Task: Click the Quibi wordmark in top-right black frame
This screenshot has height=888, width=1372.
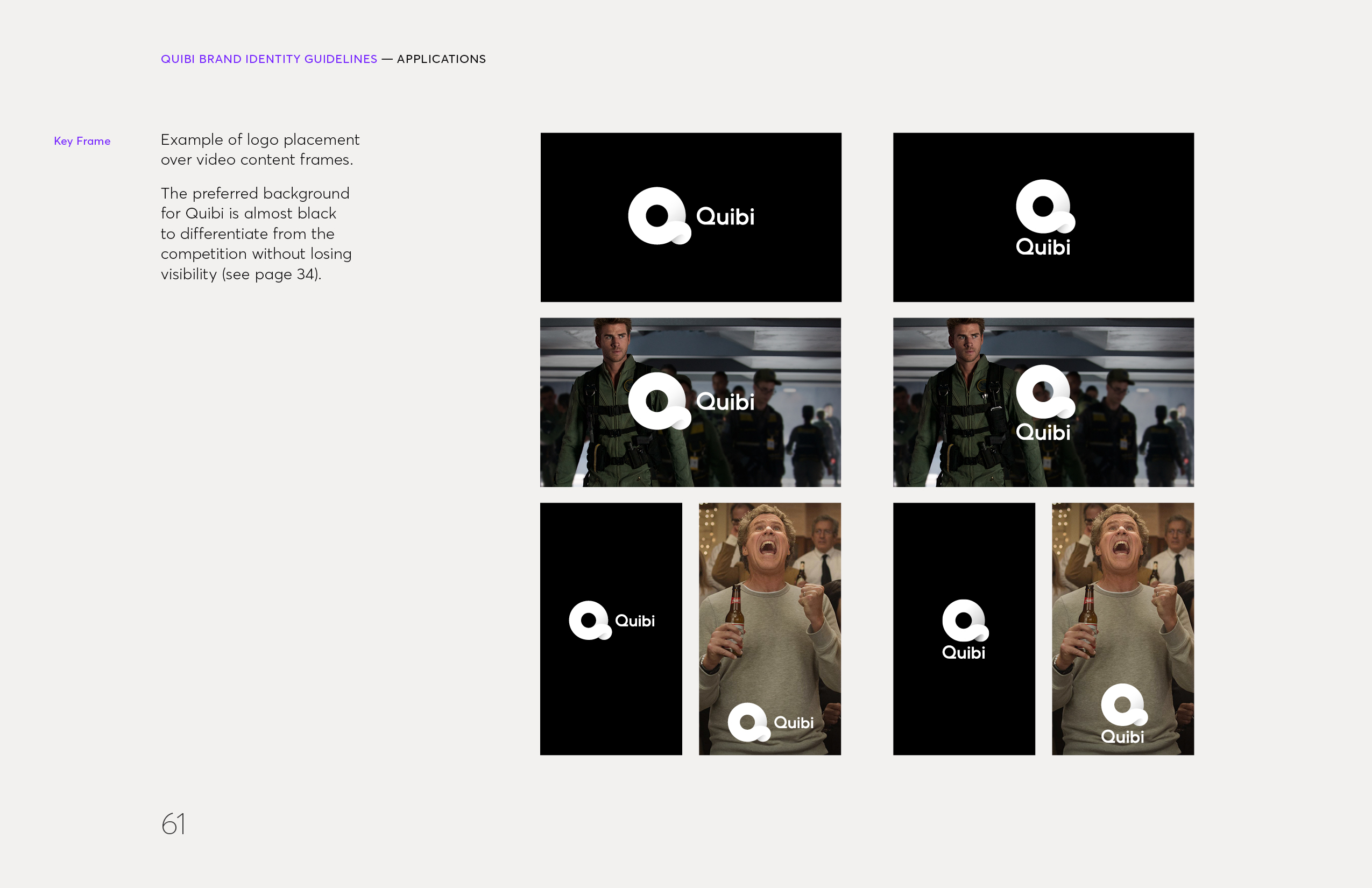Action: pos(1043,248)
